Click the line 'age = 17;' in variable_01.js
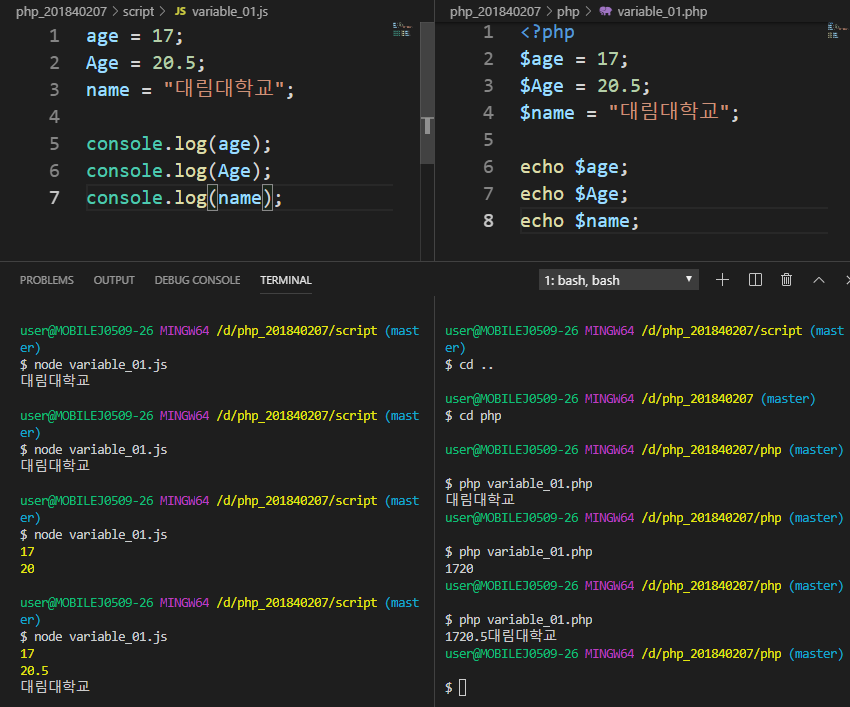Image resolution: width=850 pixels, height=707 pixels. click(134, 36)
